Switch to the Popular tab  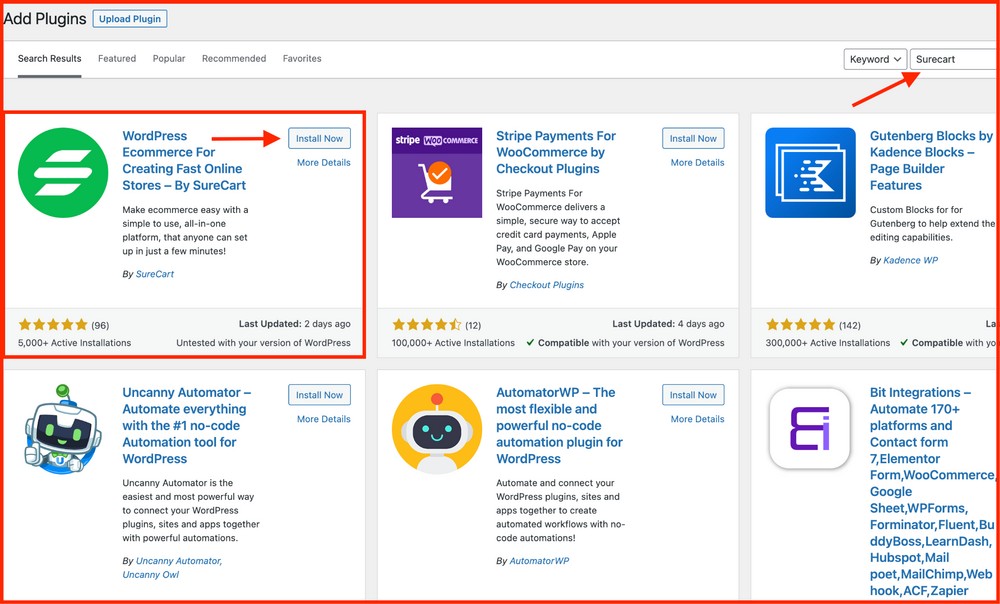169,59
